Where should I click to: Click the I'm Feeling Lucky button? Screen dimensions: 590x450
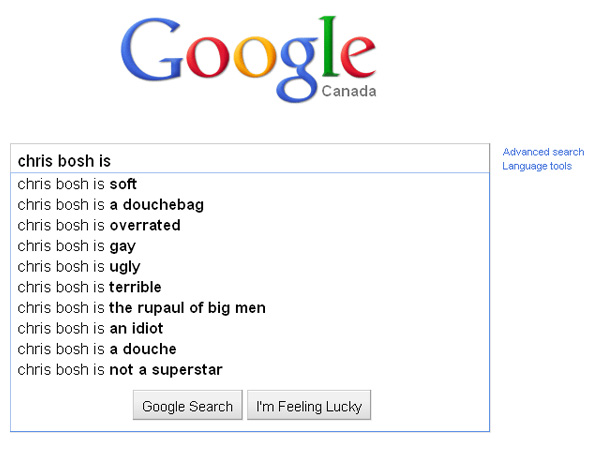tap(309, 405)
